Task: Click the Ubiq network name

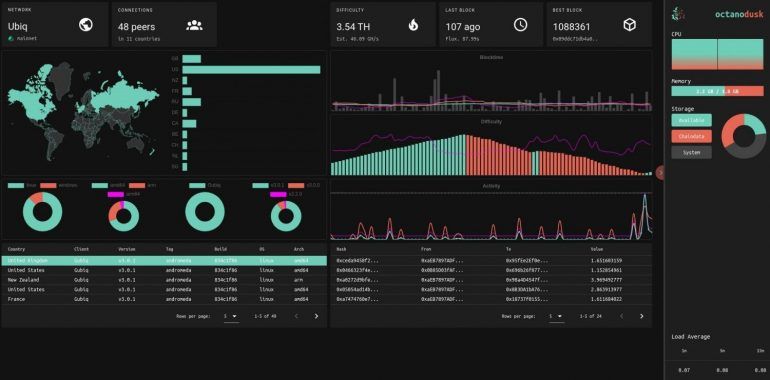Action: pos(17,27)
